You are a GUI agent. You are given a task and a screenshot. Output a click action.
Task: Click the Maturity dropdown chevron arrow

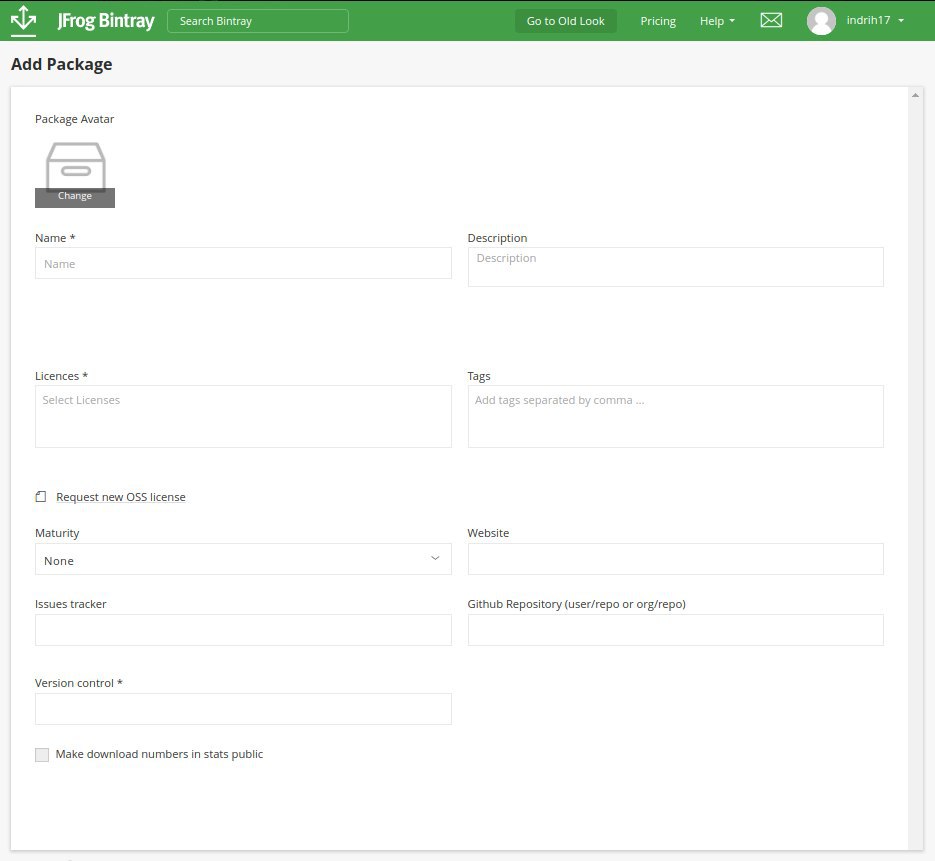(x=435, y=559)
